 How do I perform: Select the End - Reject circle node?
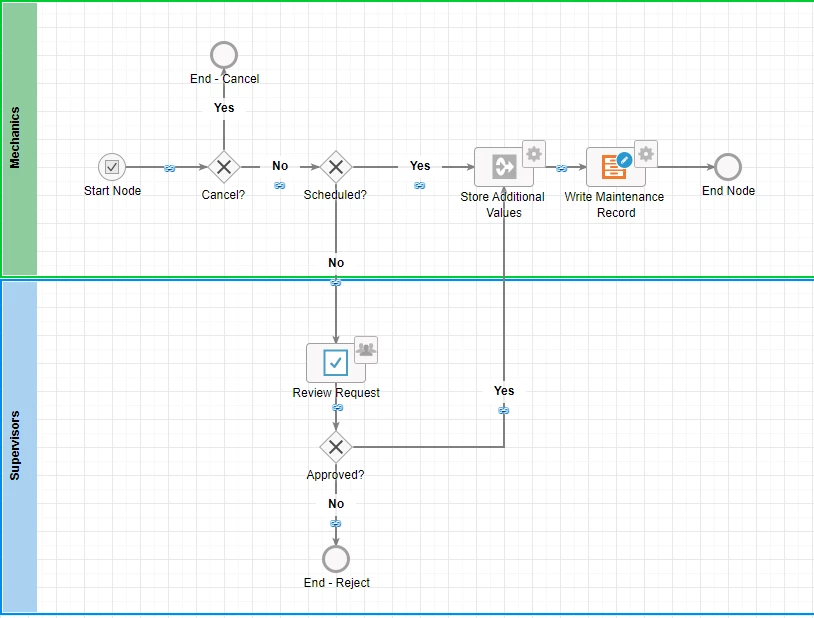pos(336,559)
